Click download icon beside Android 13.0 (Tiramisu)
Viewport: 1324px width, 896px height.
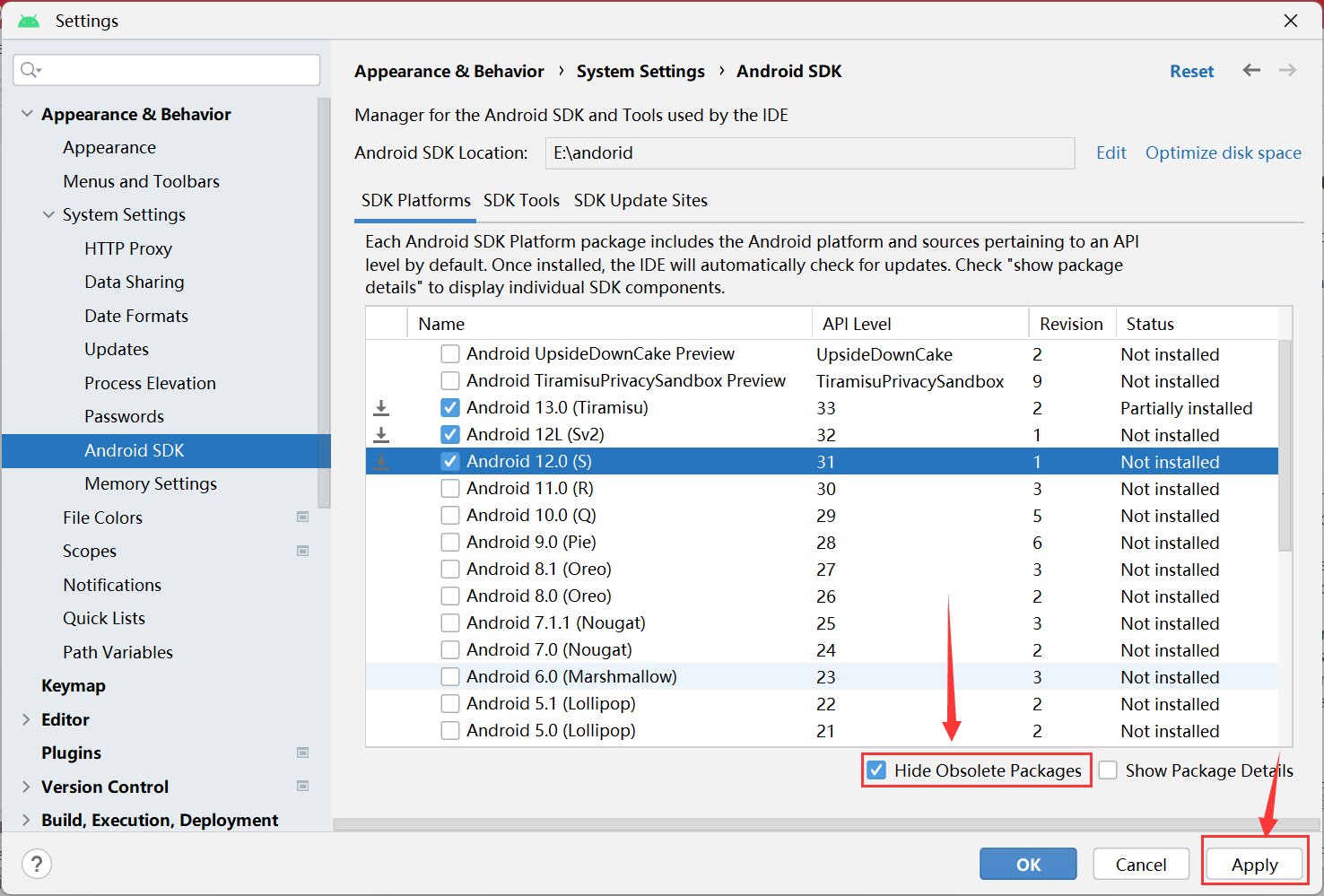pyautogui.click(x=381, y=408)
